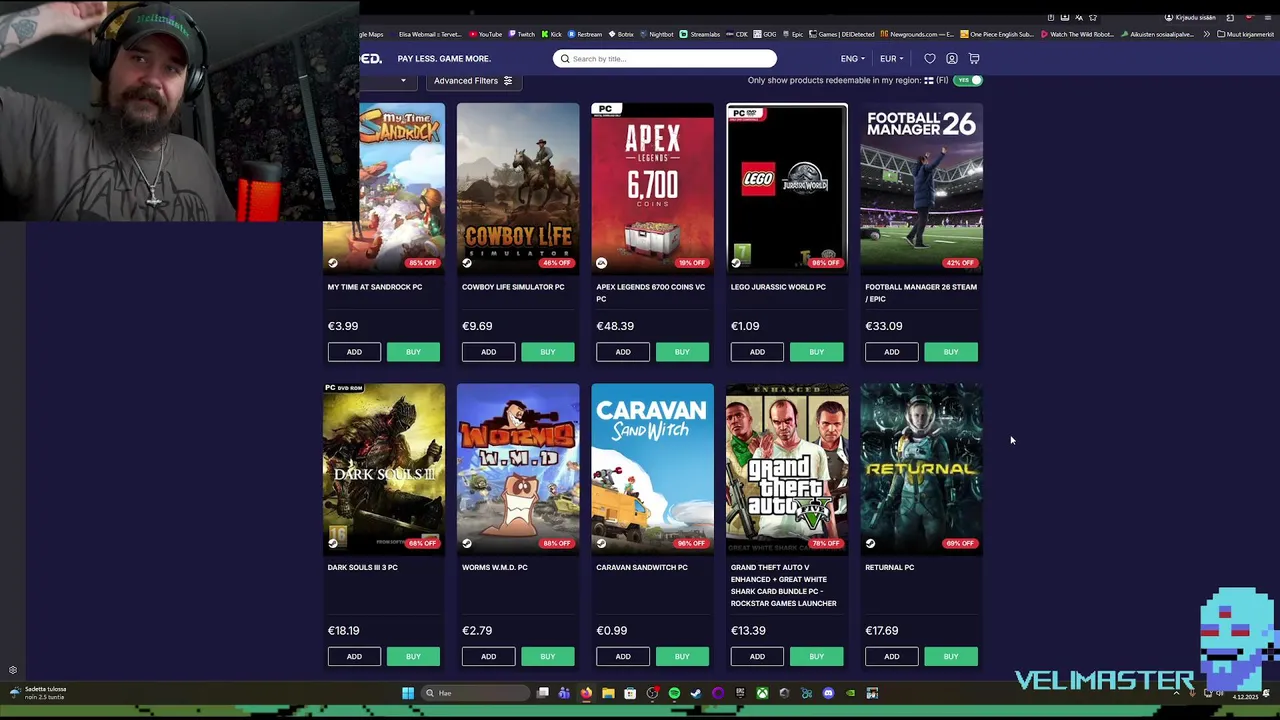The image size is (1280, 720).
Task: Click Kirjaudu sisään sign-in button
Action: coord(1191,17)
